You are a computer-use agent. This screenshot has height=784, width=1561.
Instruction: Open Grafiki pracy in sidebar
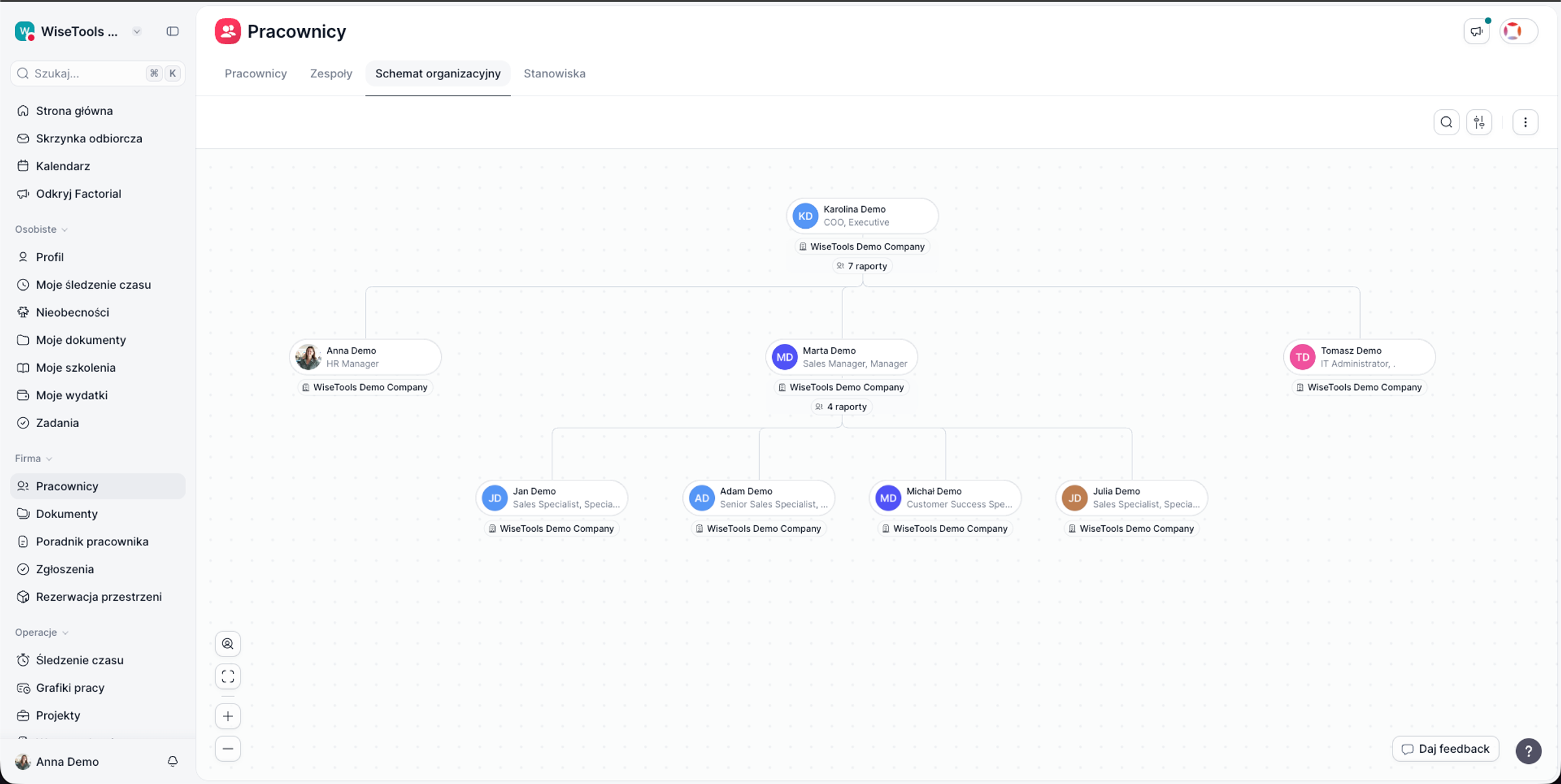click(x=98, y=688)
